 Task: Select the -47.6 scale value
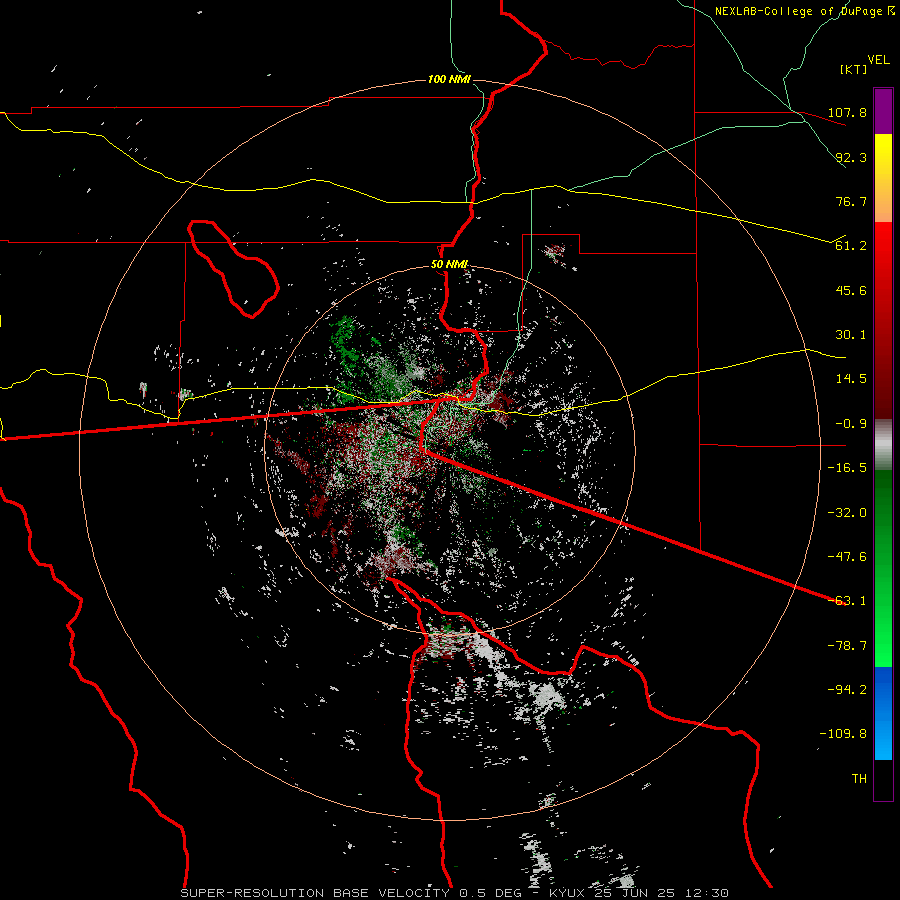pos(847,557)
